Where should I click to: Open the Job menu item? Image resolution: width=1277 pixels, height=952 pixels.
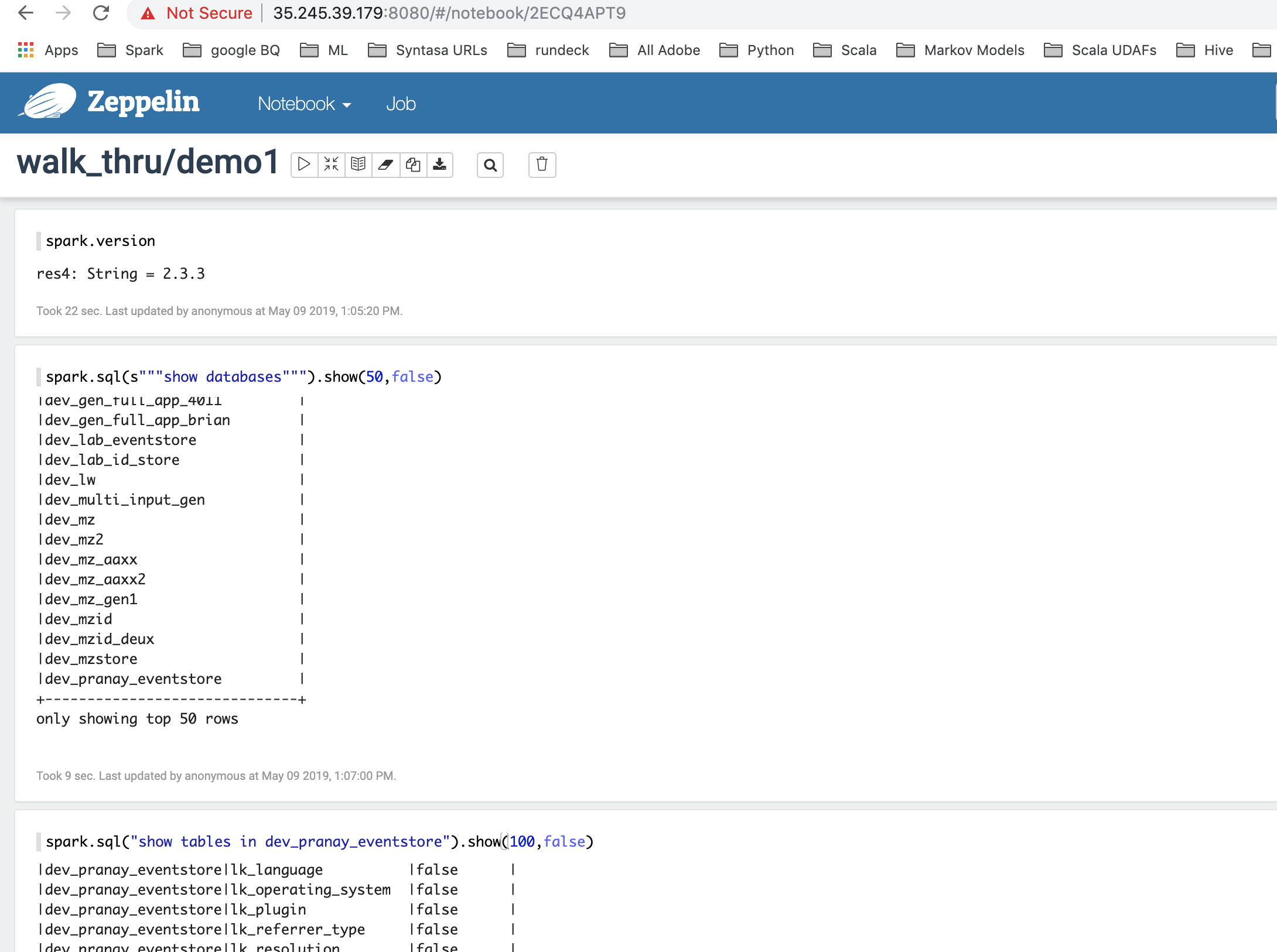pyautogui.click(x=401, y=104)
